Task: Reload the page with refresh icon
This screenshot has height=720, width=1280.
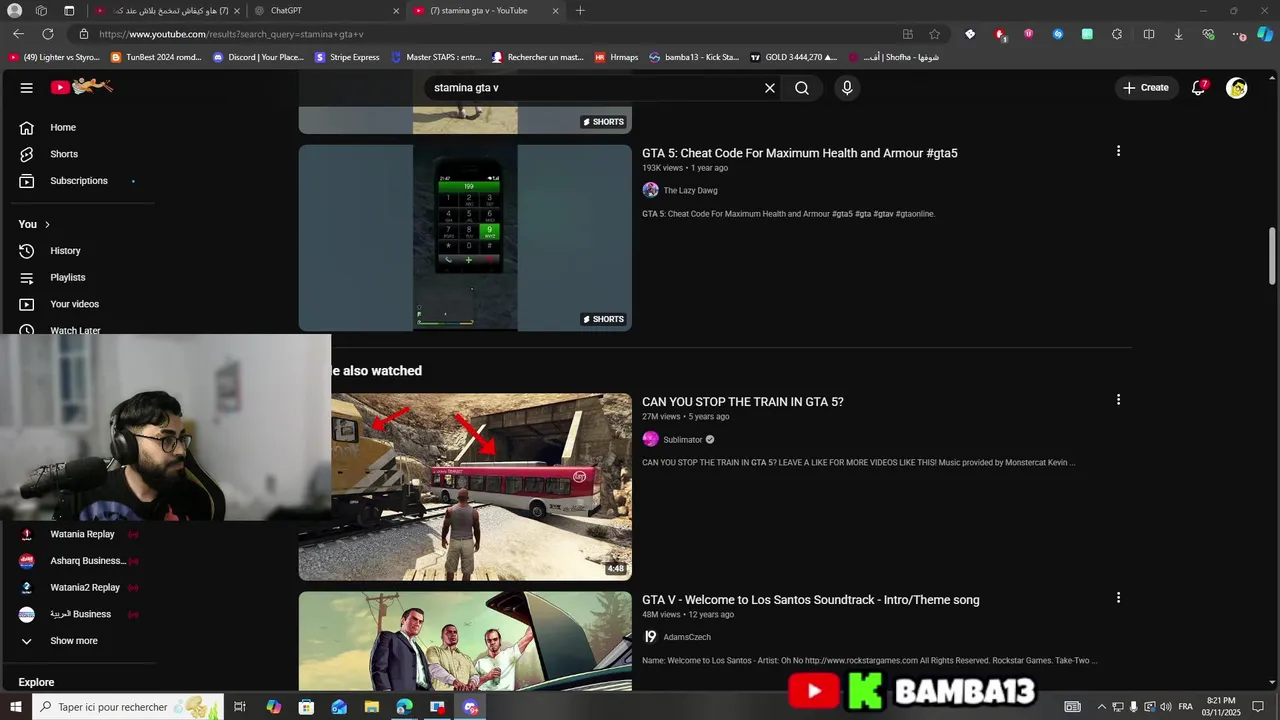Action: pos(48,34)
